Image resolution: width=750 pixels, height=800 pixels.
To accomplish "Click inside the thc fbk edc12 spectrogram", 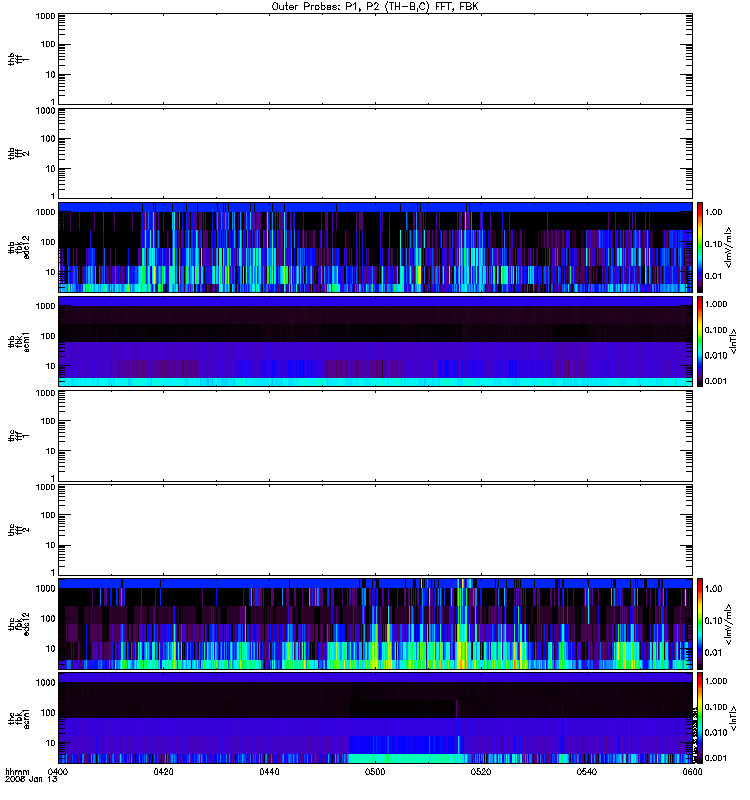I will pyautogui.click(x=376, y=623).
